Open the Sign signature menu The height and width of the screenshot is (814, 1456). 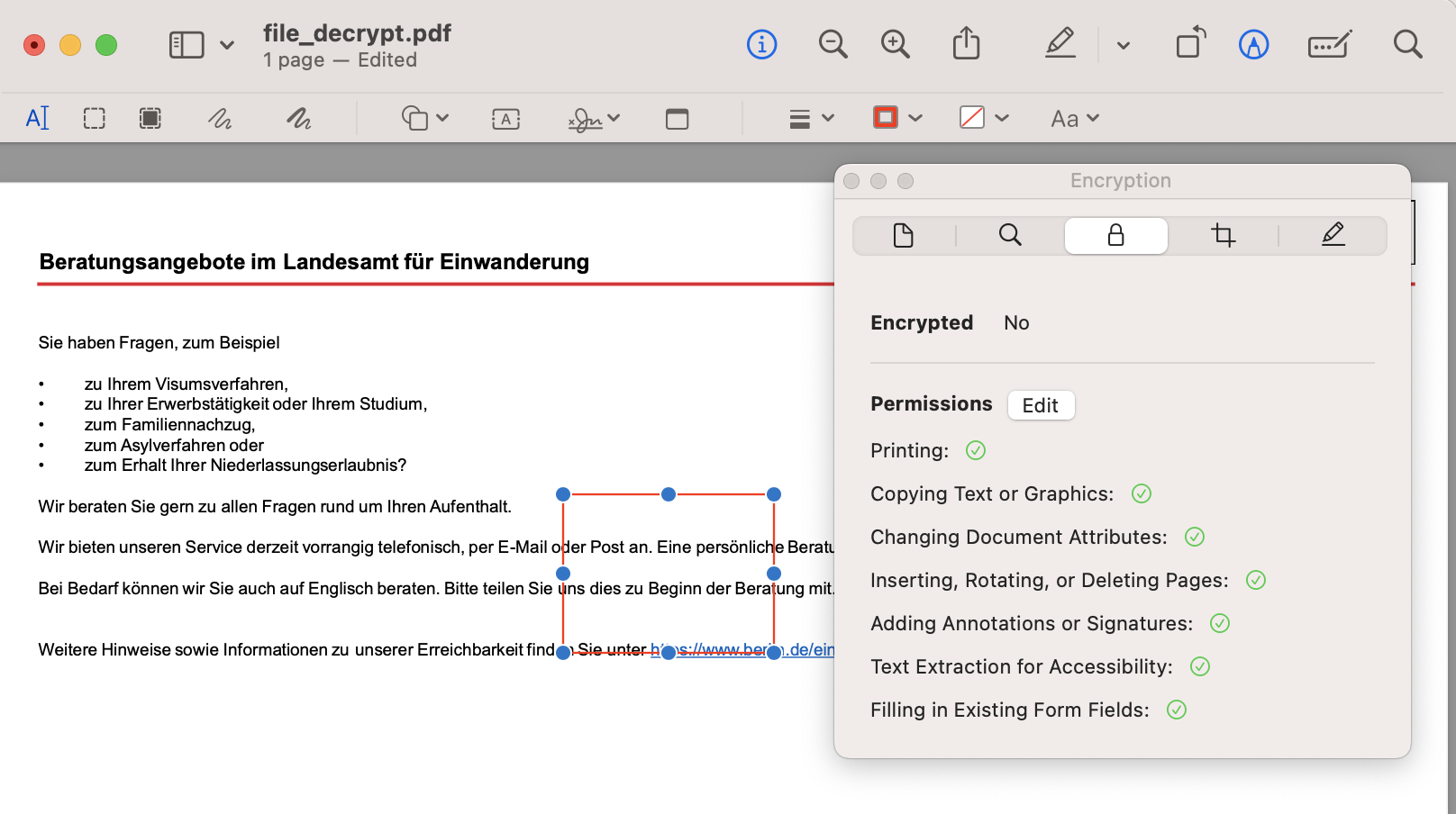click(594, 119)
